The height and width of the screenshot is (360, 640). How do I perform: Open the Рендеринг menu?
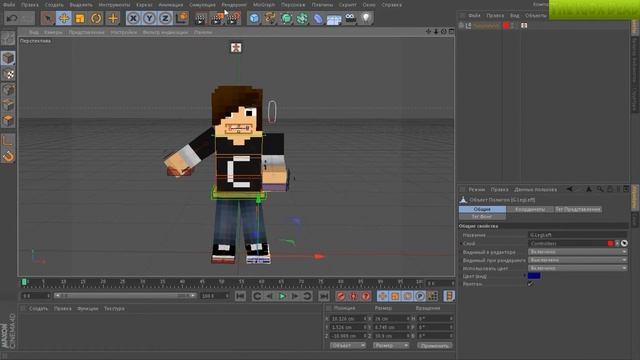pyautogui.click(x=234, y=5)
